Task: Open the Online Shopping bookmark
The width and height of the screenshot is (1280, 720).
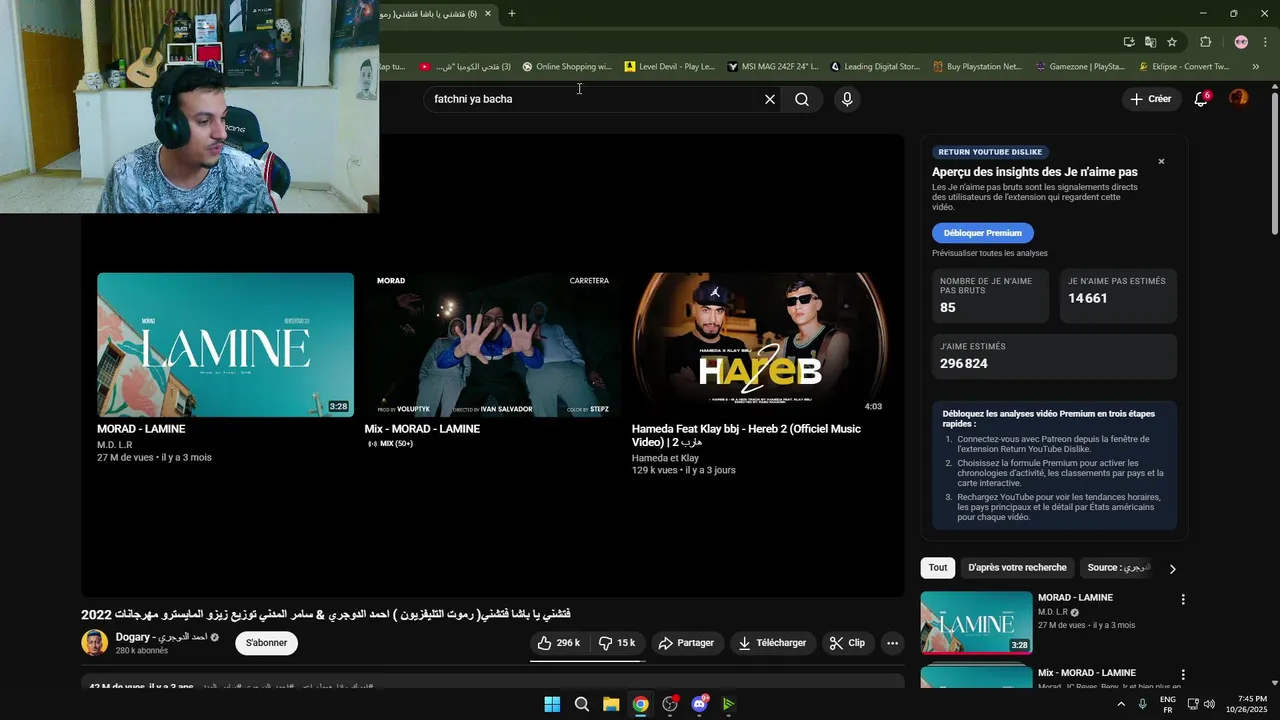Action: pyautogui.click(x=567, y=67)
